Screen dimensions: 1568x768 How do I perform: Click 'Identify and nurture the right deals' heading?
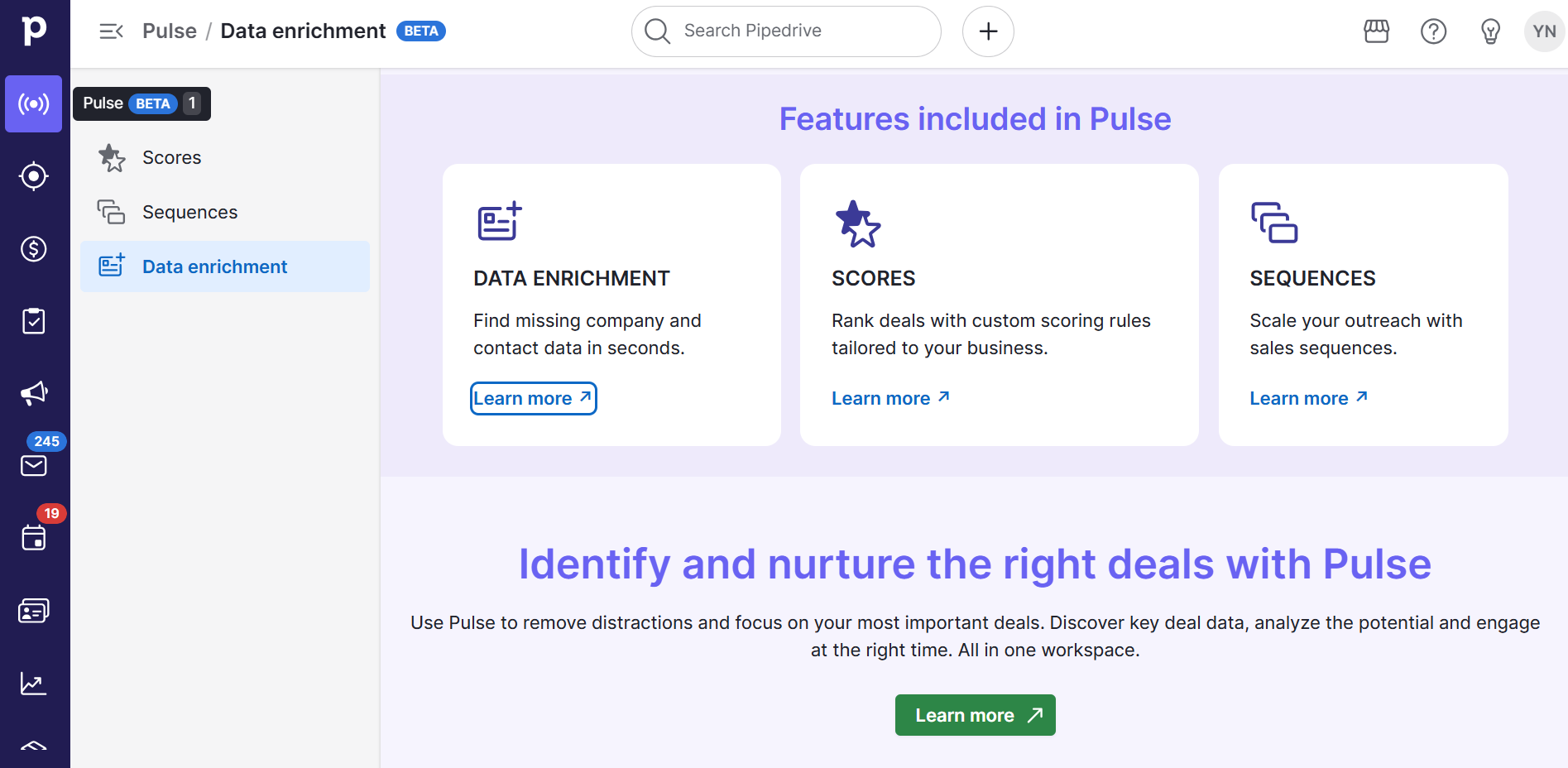[975, 564]
